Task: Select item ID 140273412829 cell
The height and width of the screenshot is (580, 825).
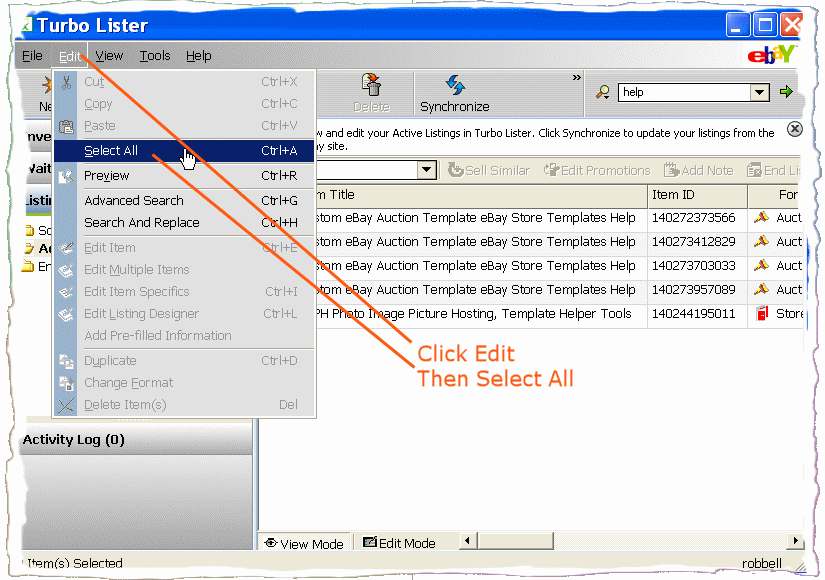Action: click(x=697, y=242)
